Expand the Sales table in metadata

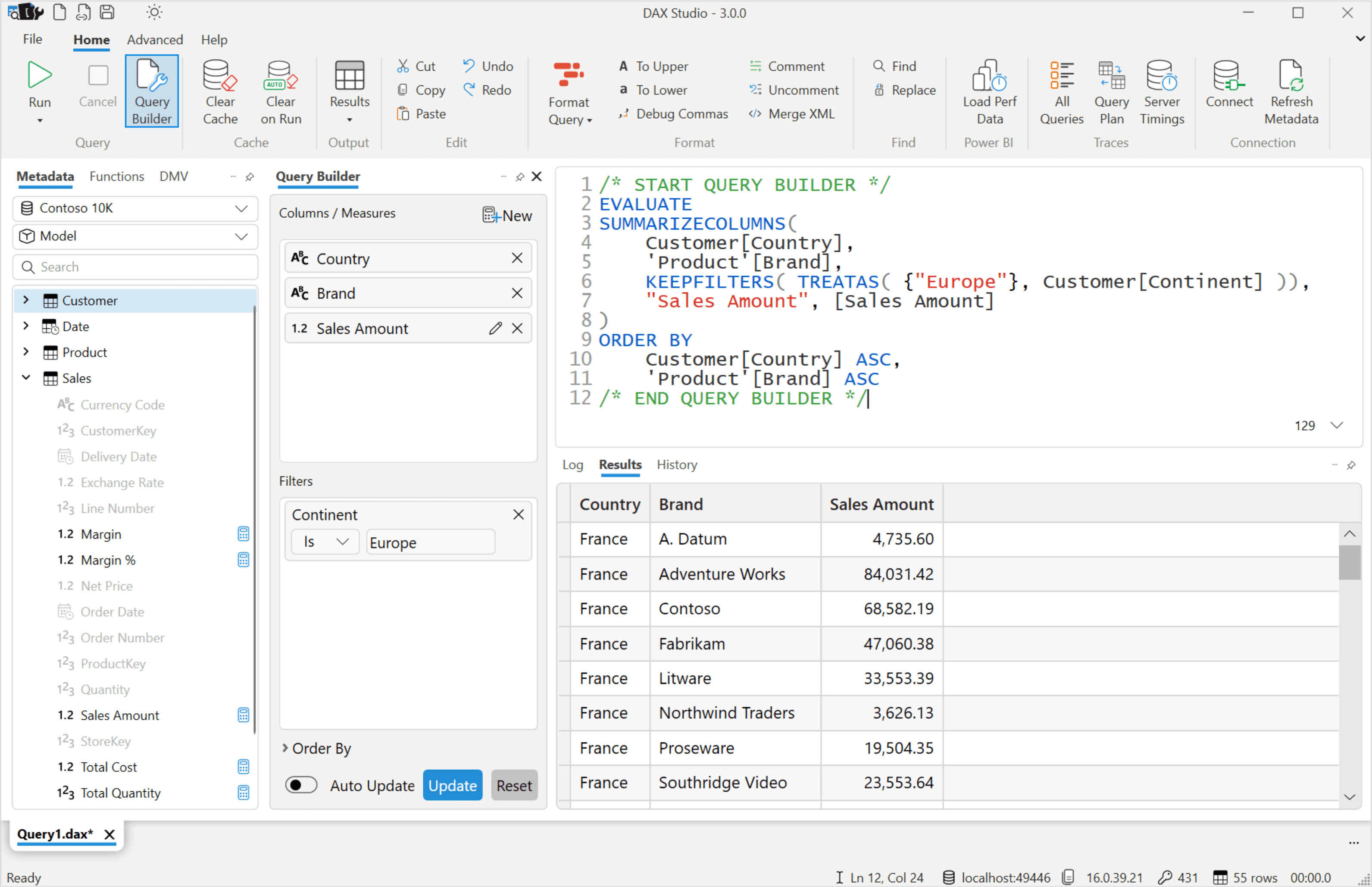25,378
